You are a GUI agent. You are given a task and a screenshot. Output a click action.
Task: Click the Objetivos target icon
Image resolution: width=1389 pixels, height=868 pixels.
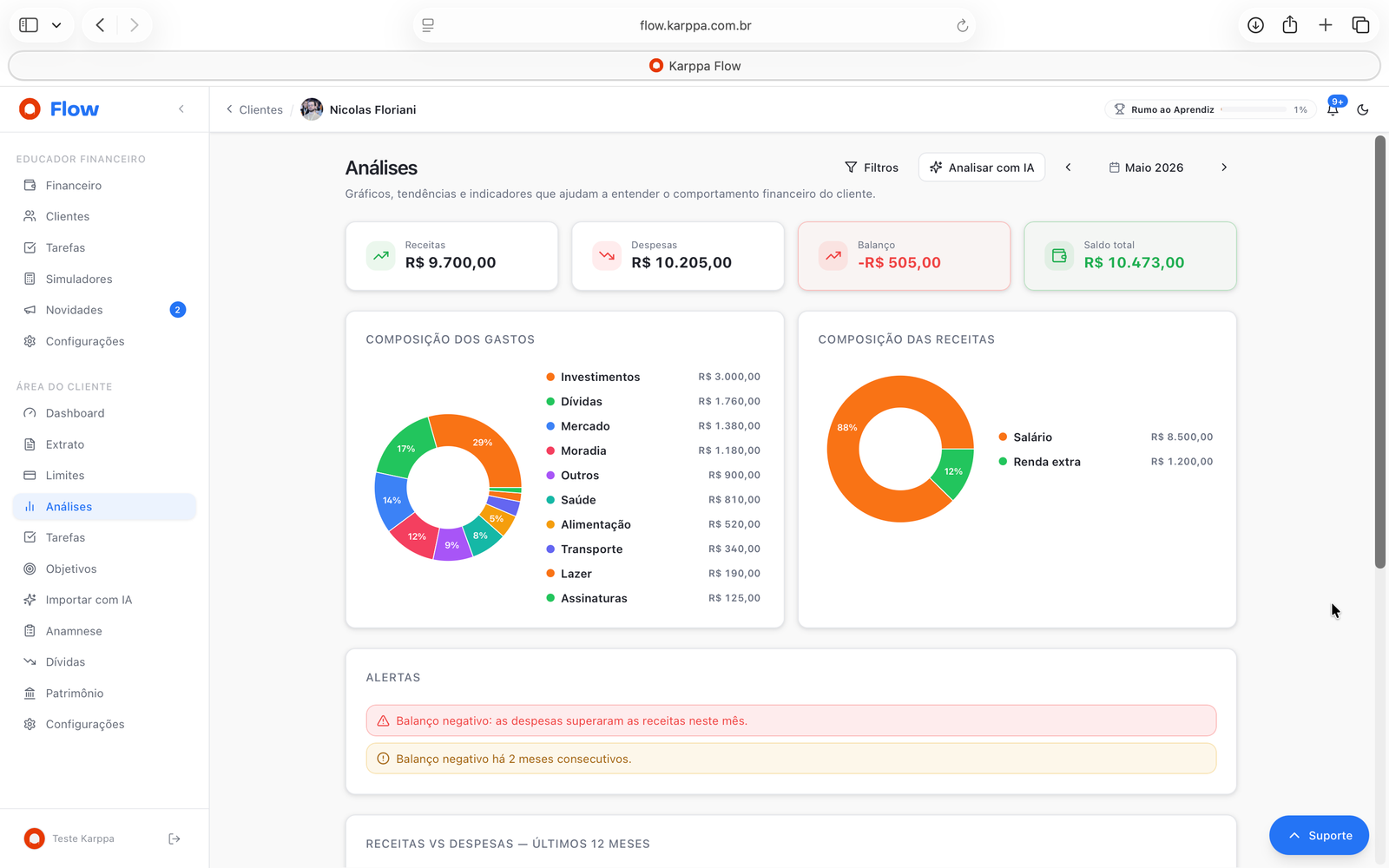[30, 569]
